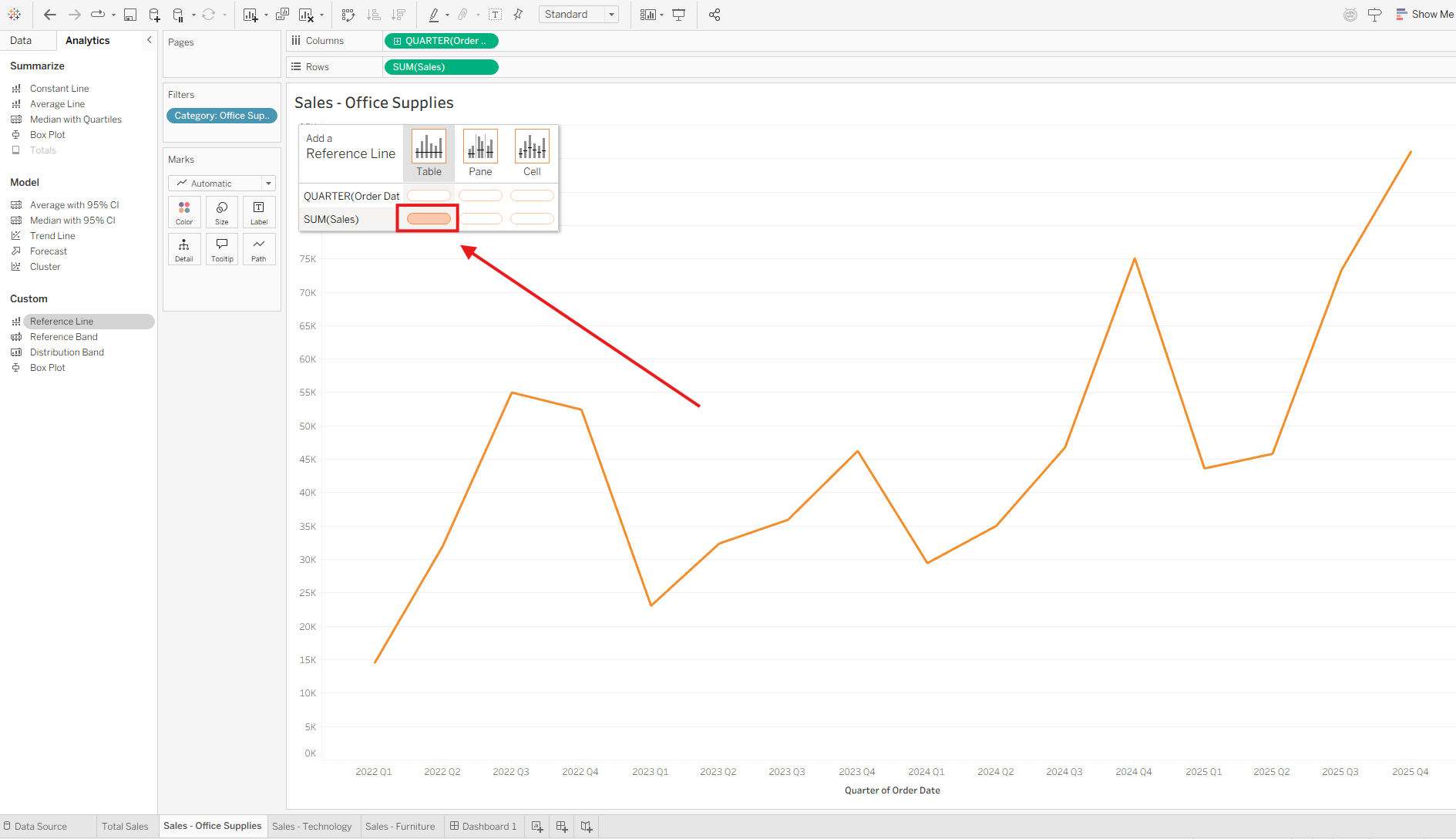This screenshot has width=1456, height=839.
Task: Click the Detail button on Marks card
Action: (184, 249)
